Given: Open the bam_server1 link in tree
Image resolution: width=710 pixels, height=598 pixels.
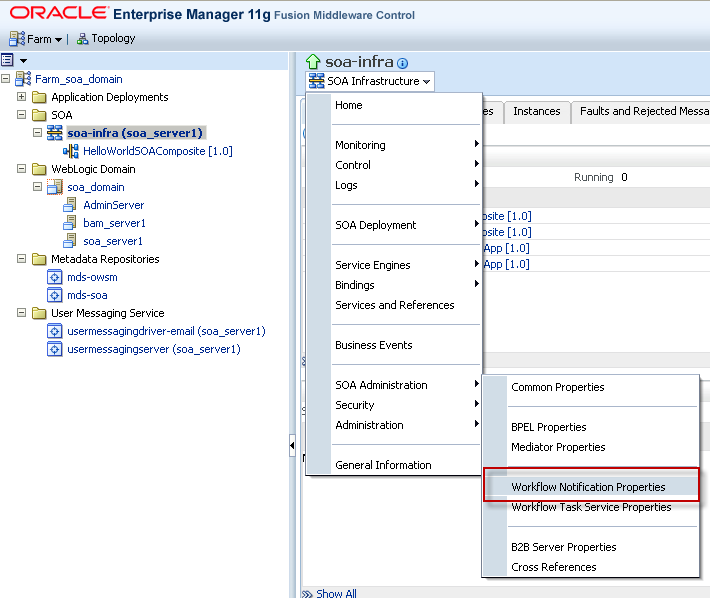Looking at the screenshot, I should 114,223.
